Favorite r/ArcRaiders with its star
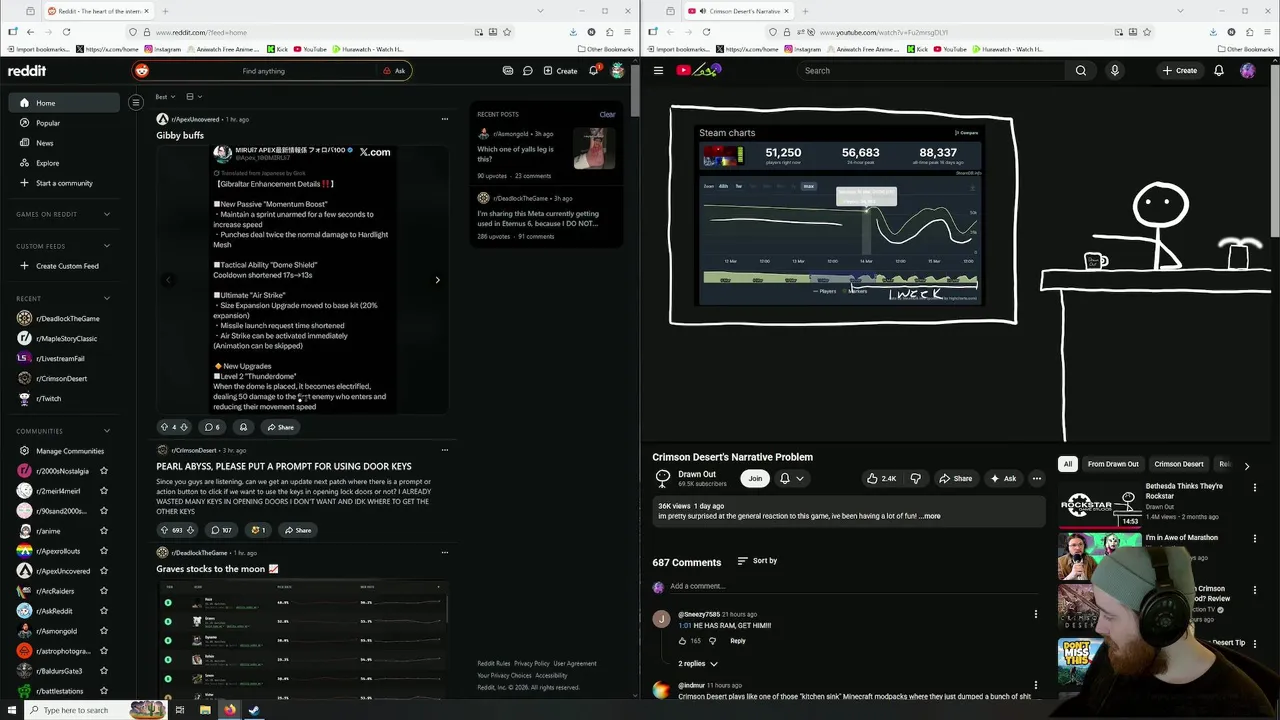The height and width of the screenshot is (720, 1280). (x=104, y=591)
